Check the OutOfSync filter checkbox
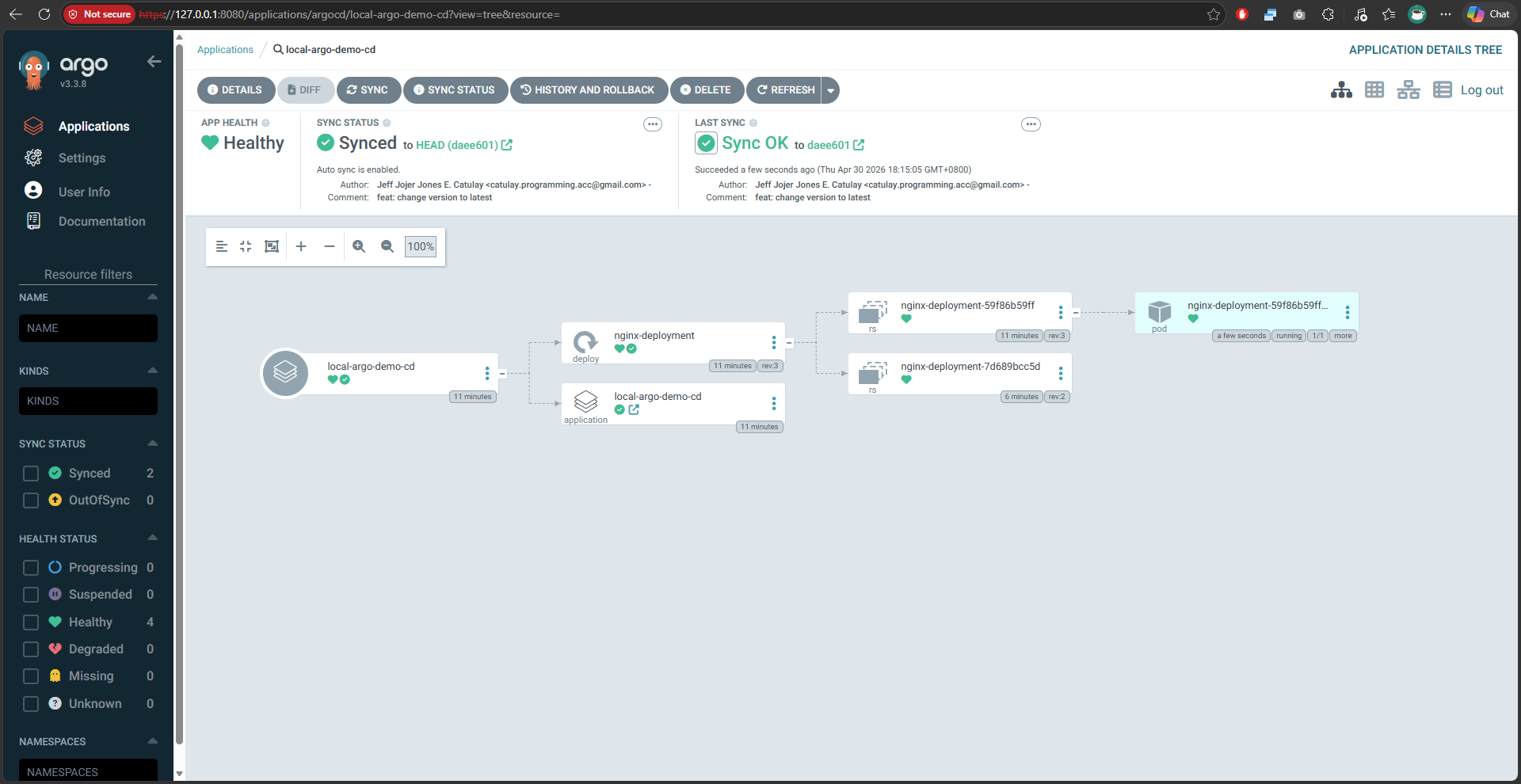 click(x=31, y=500)
